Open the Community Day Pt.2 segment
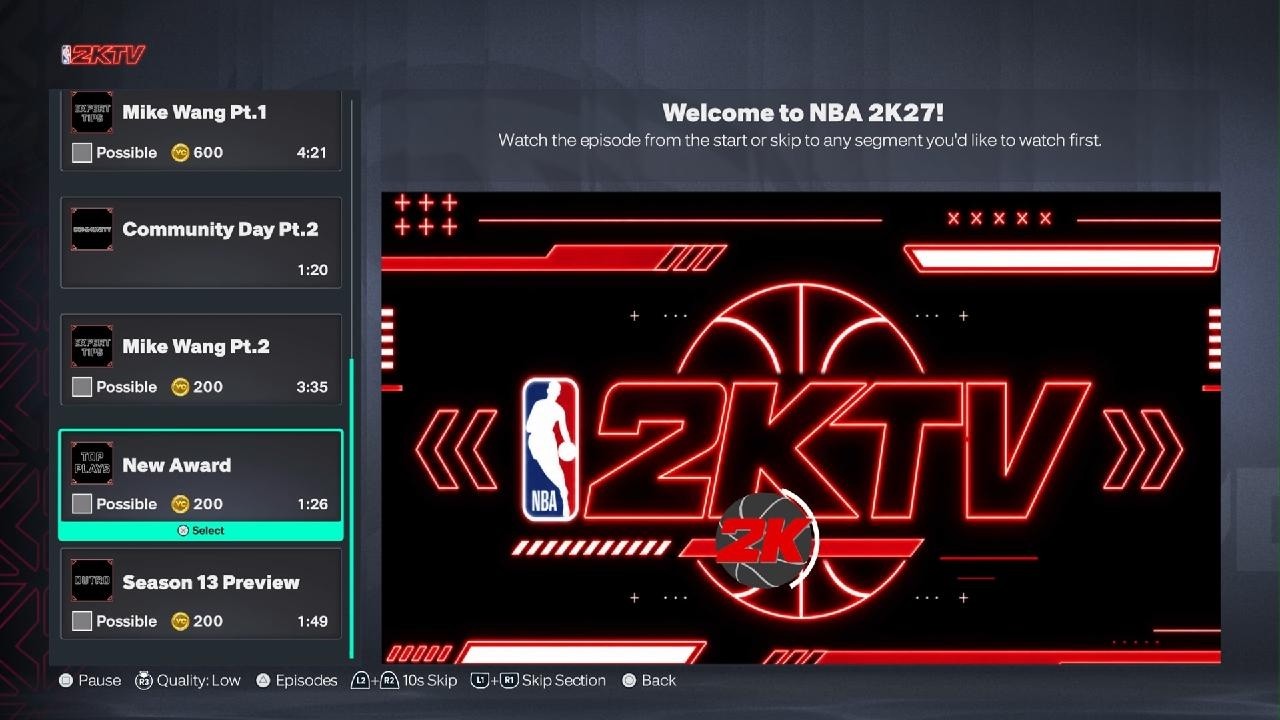This screenshot has height=720, width=1280. click(x=201, y=242)
